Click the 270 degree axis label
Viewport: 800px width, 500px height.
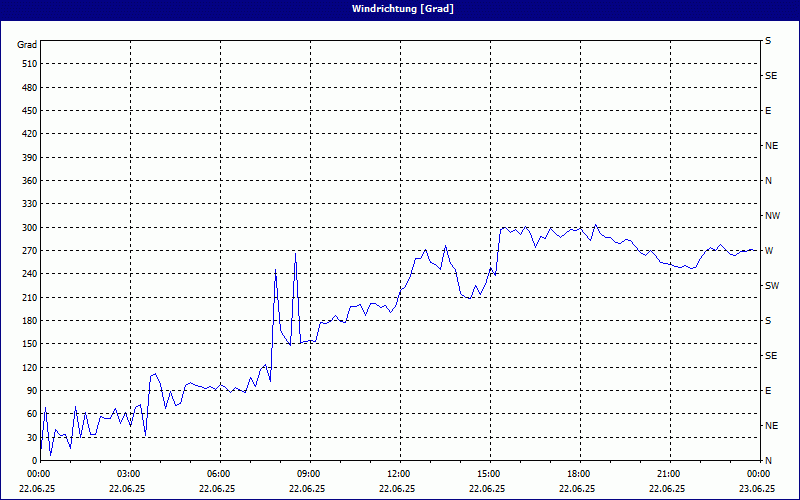click(30, 251)
